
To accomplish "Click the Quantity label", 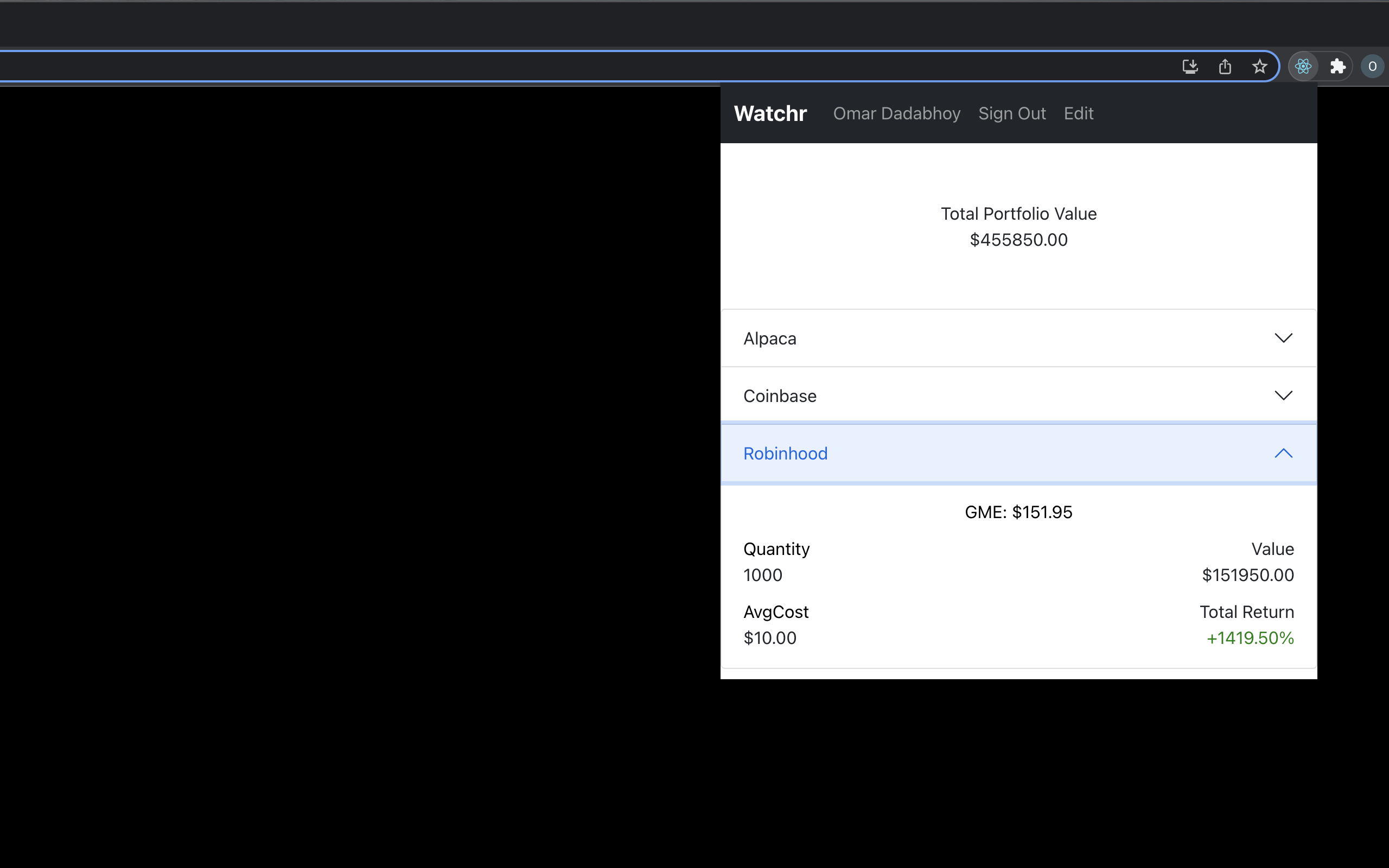I will click(776, 549).
